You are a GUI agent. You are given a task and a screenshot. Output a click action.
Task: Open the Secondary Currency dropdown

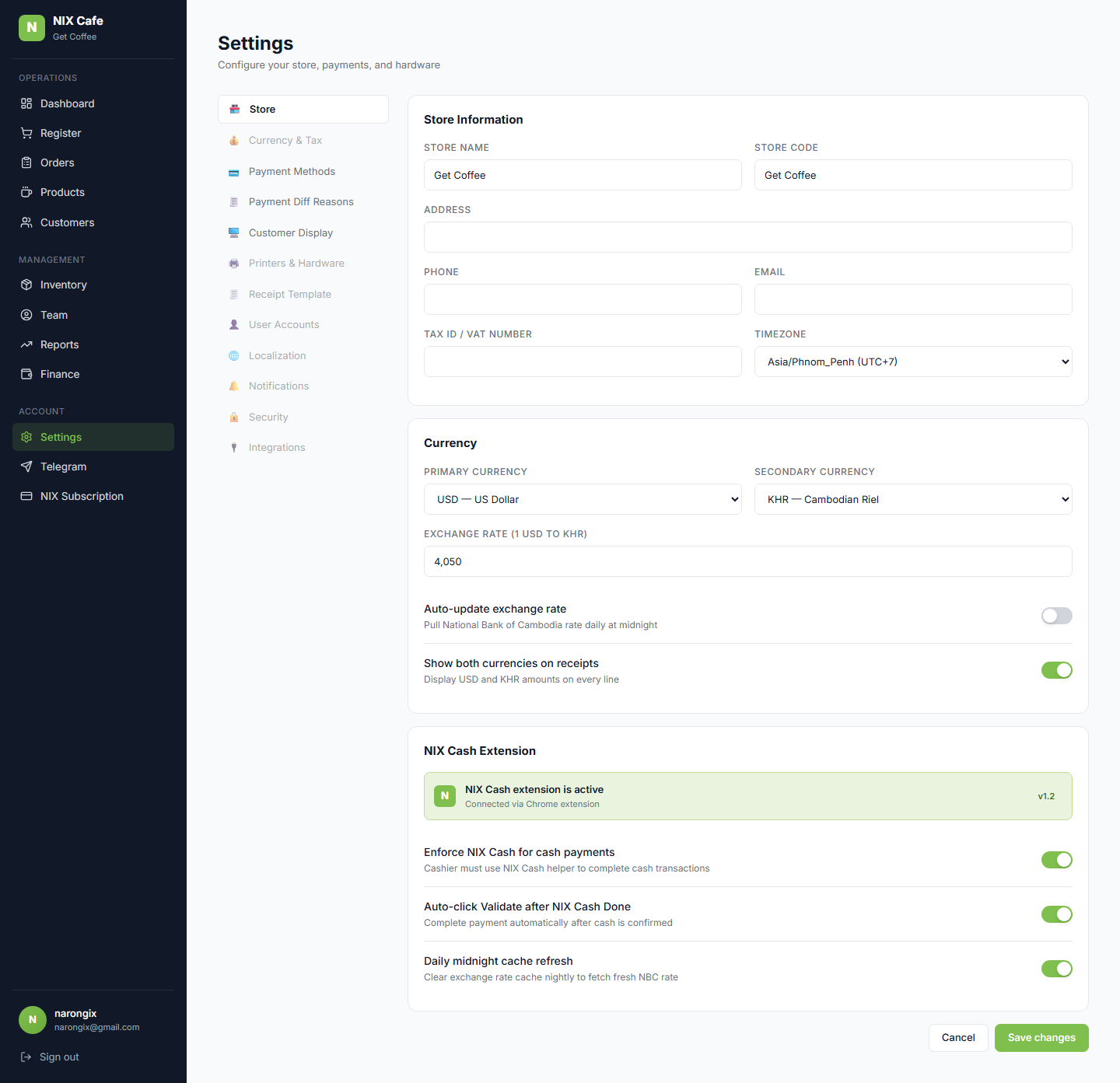(x=912, y=499)
